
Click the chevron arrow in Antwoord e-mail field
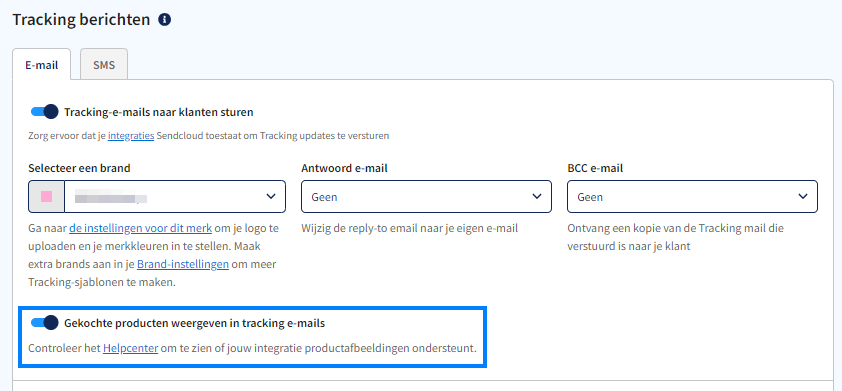[x=537, y=197]
